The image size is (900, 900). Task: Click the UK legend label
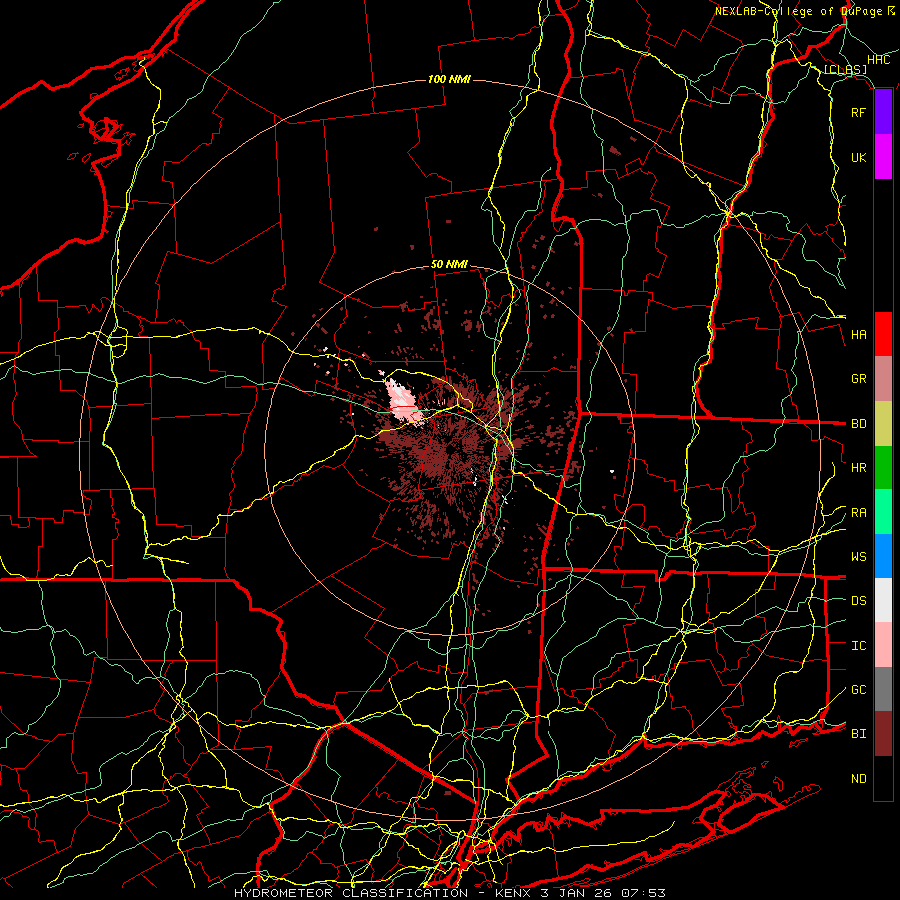(x=858, y=157)
